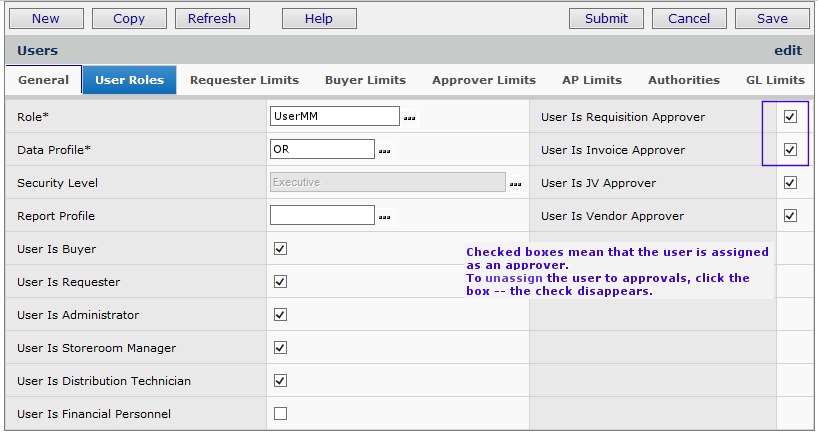818x434 pixels.
Task: Uncheck User Is Invoice Approver checkbox
Action: (x=790, y=150)
